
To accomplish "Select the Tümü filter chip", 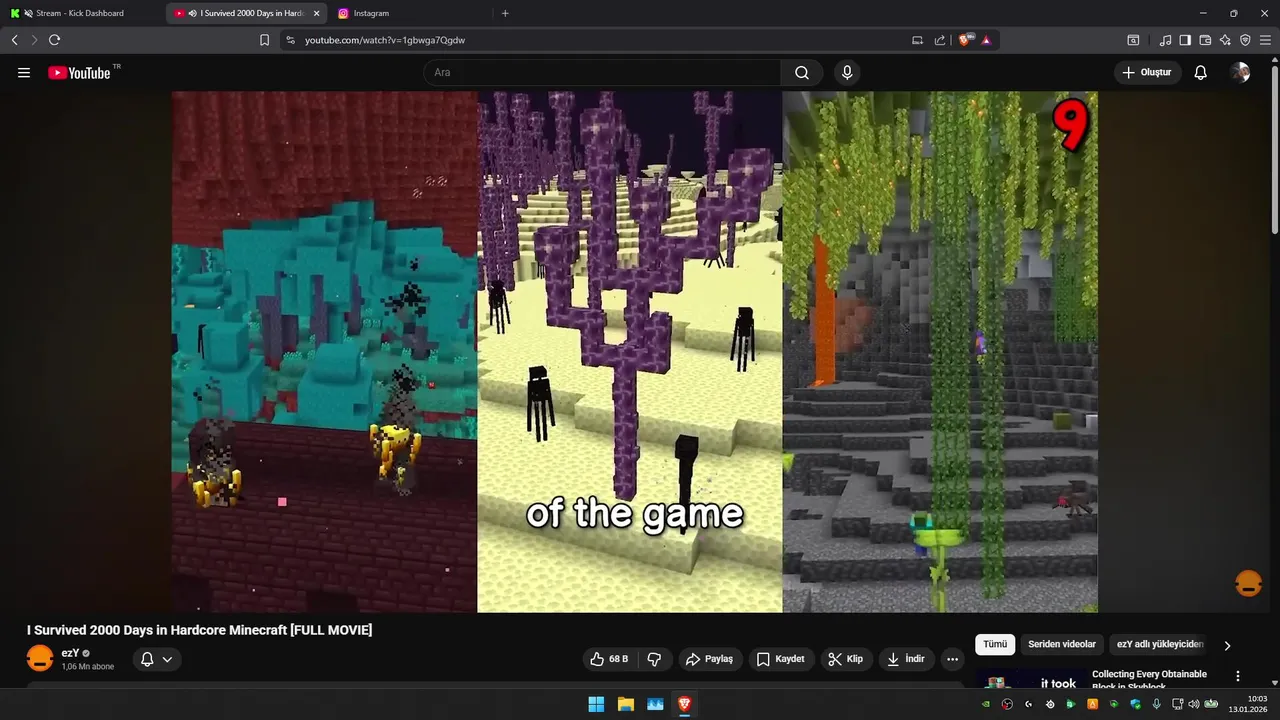I will (995, 645).
